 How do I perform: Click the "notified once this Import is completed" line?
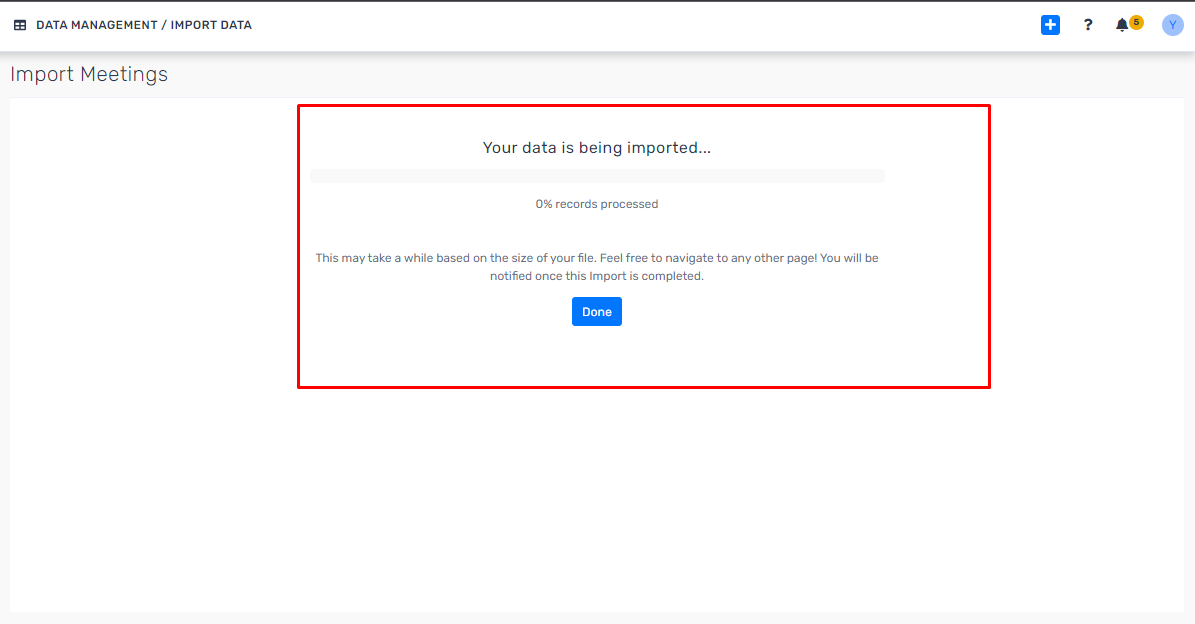(x=597, y=276)
